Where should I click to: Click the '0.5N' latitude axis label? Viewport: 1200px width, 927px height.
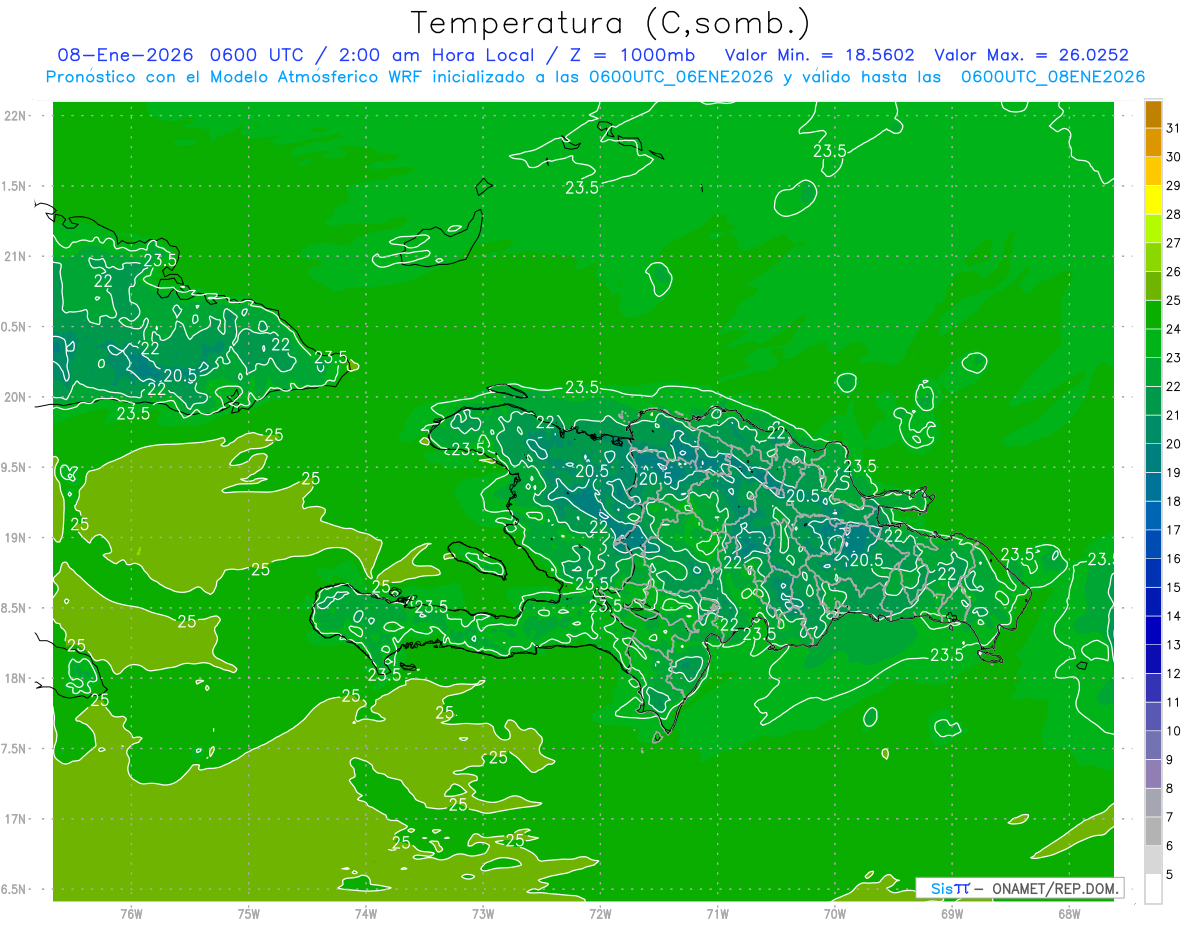point(15,327)
